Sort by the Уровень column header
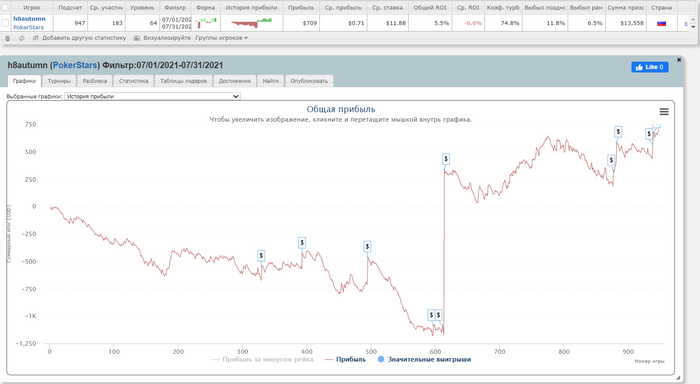This screenshot has width=700, height=384. [x=142, y=8]
